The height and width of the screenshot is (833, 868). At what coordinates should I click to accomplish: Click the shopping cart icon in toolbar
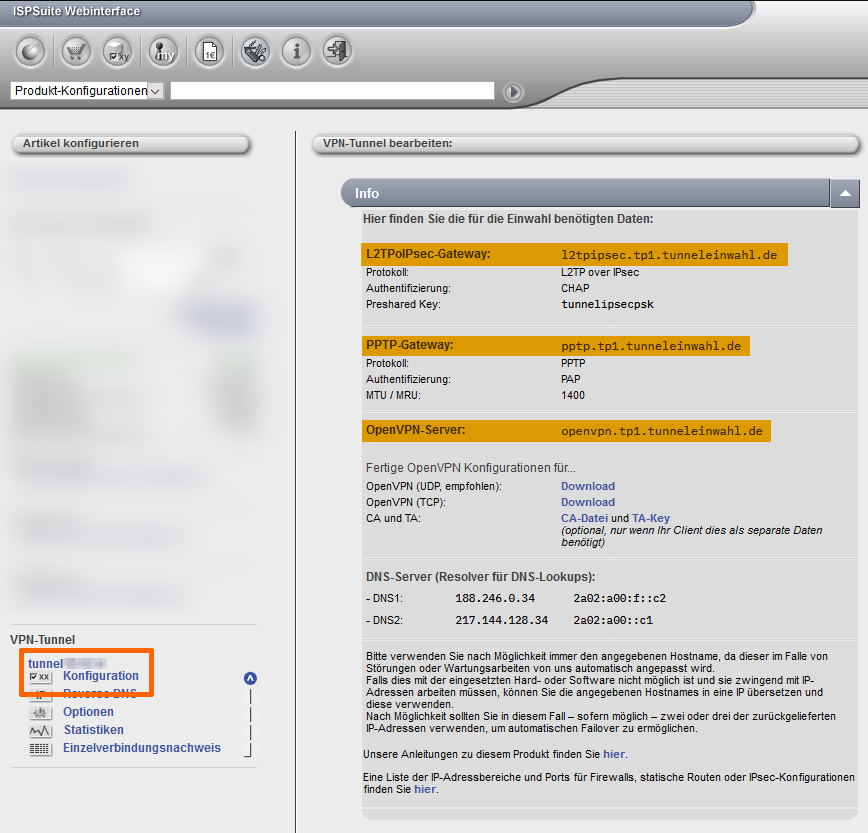[76, 51]
